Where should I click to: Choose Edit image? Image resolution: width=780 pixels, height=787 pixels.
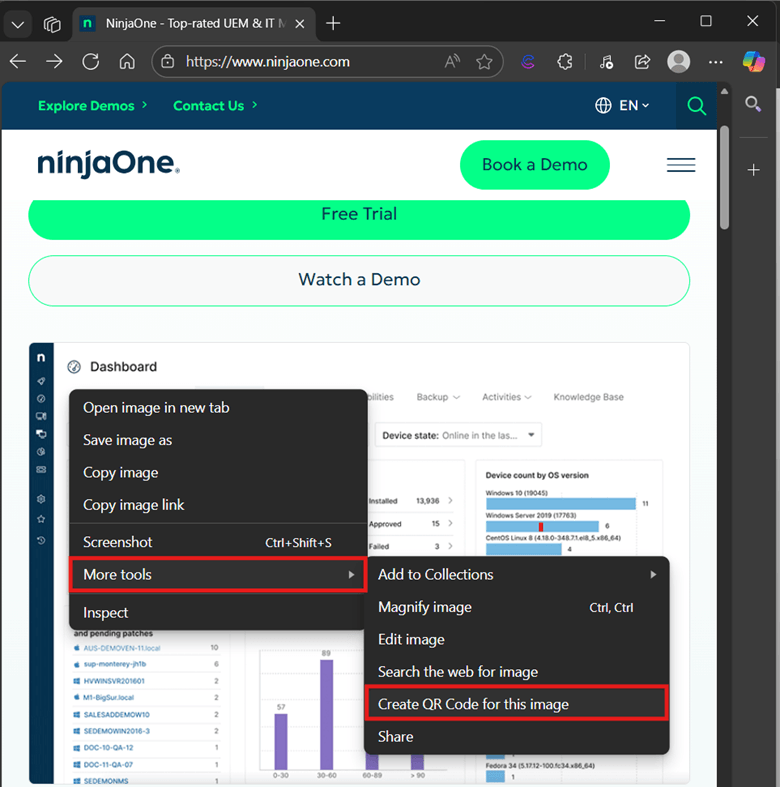pos(517,639)
